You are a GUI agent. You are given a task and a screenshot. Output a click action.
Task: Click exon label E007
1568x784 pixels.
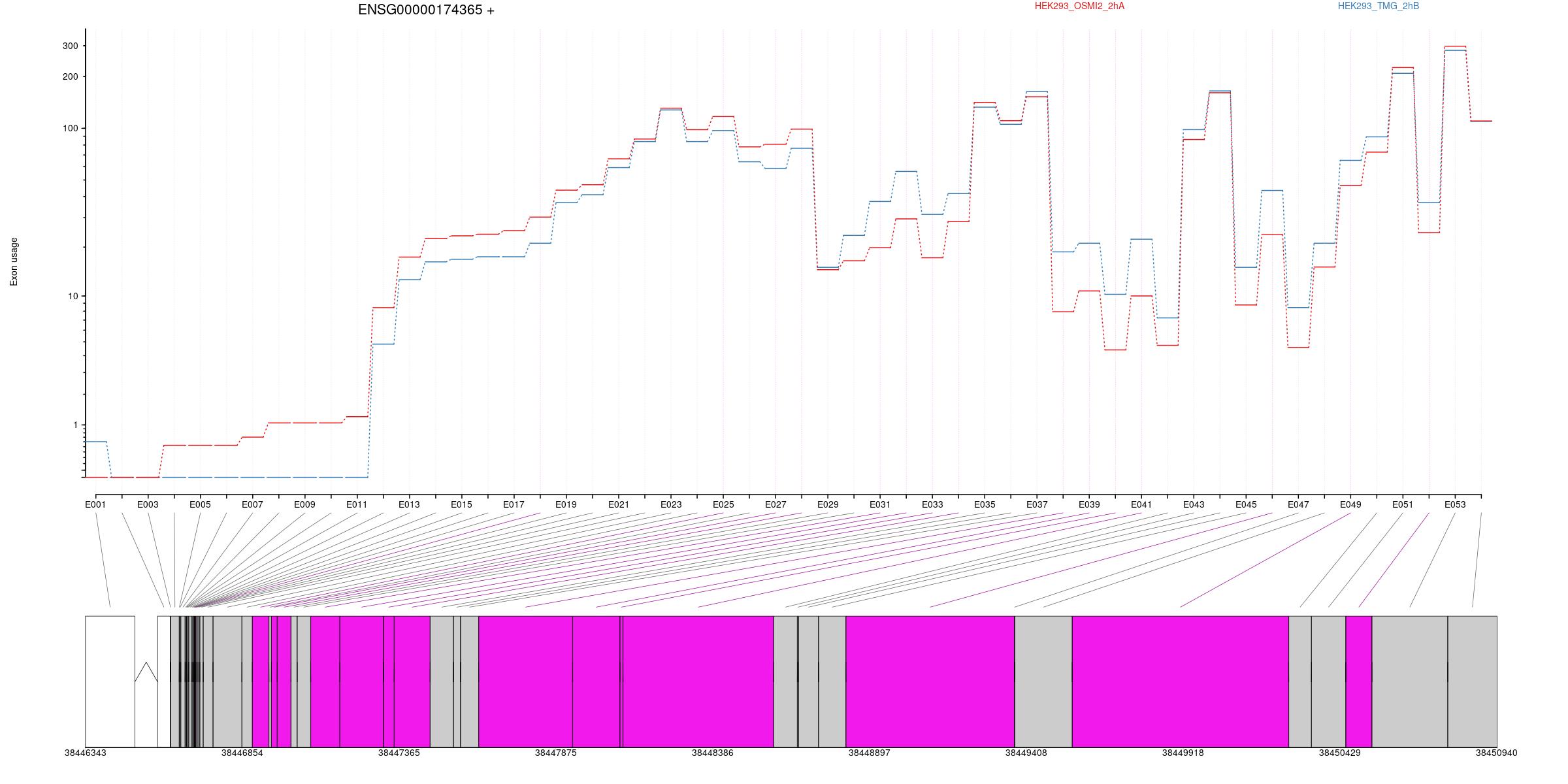click(252, 504)
